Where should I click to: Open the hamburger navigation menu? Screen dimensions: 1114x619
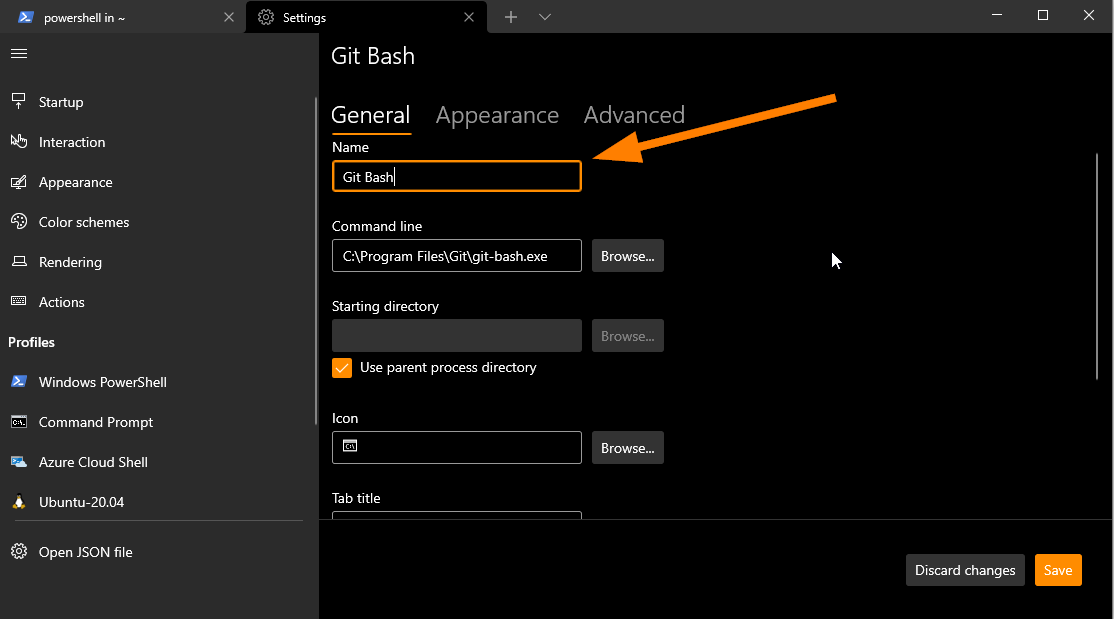pos(19,54)
